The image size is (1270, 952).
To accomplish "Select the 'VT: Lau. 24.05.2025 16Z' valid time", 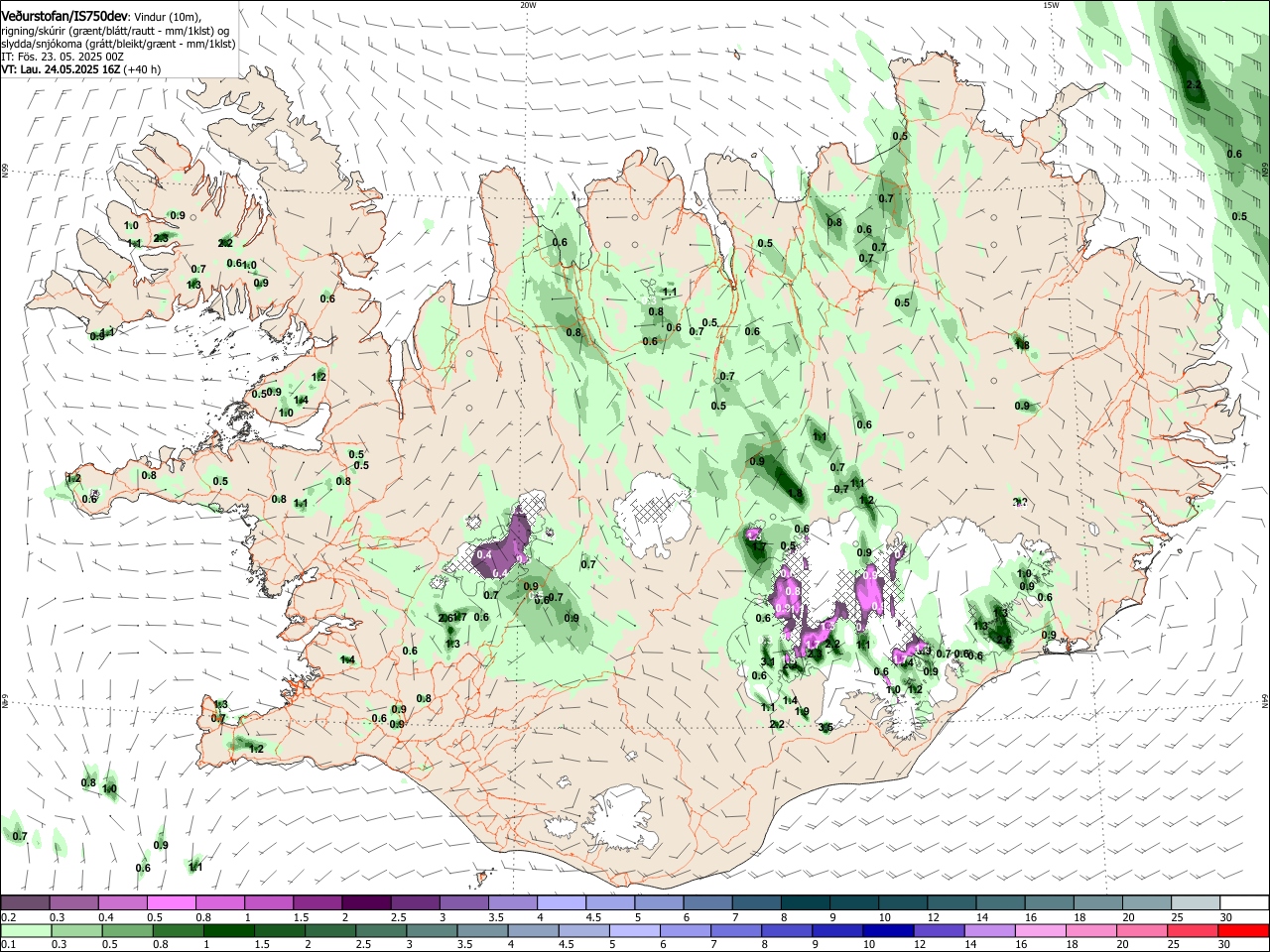I will point(61,69).
